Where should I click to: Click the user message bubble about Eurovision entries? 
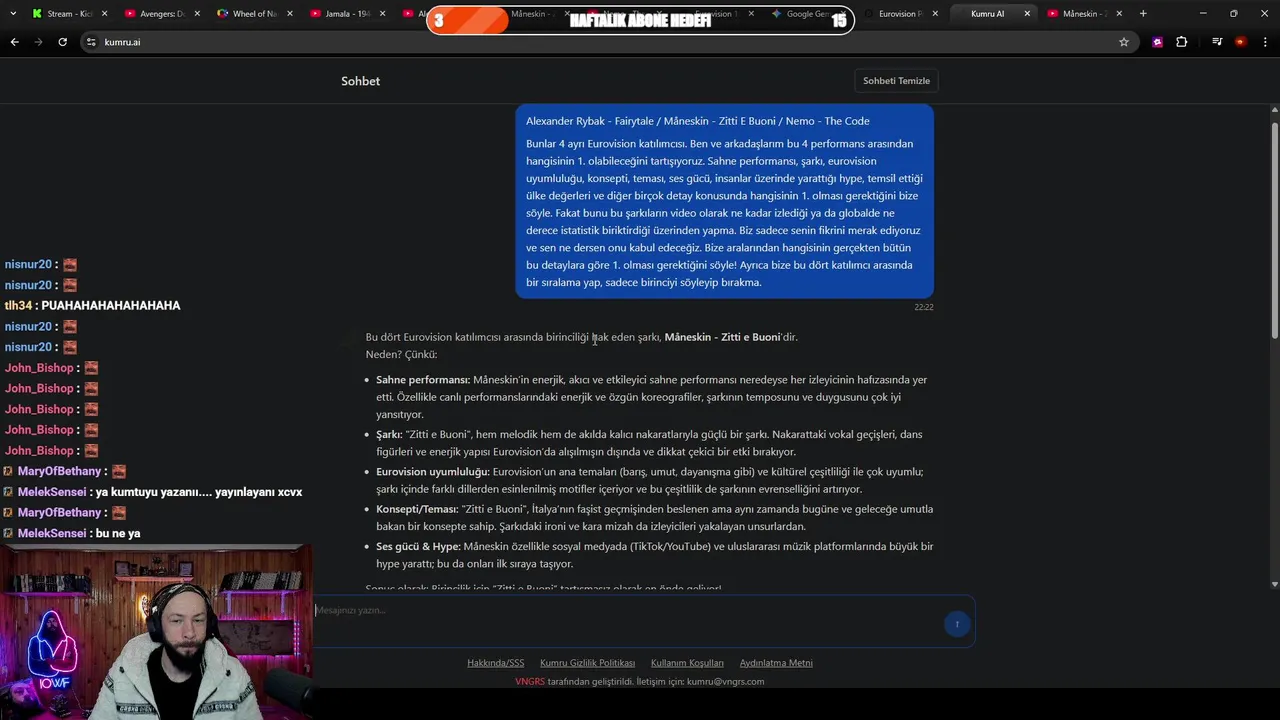pos(725,201)
